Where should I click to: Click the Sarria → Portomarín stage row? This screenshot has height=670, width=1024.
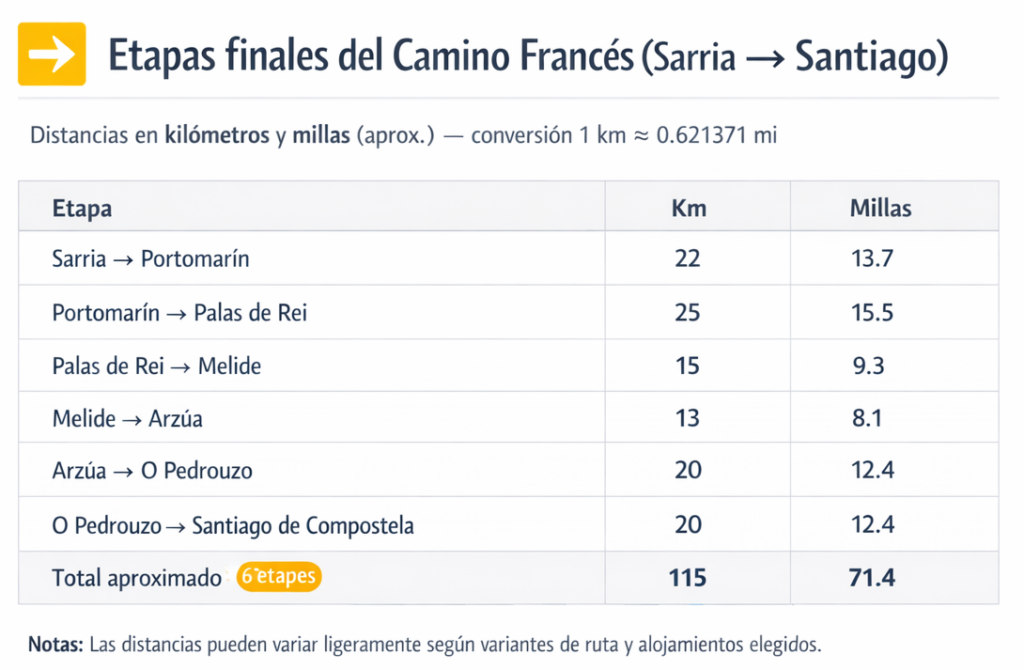(x=150, y=259)
